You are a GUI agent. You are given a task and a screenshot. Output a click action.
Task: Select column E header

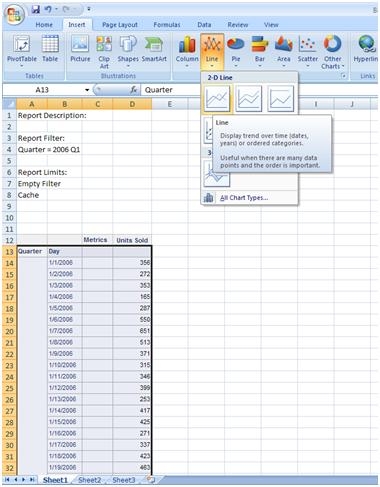tap(170, 104)
